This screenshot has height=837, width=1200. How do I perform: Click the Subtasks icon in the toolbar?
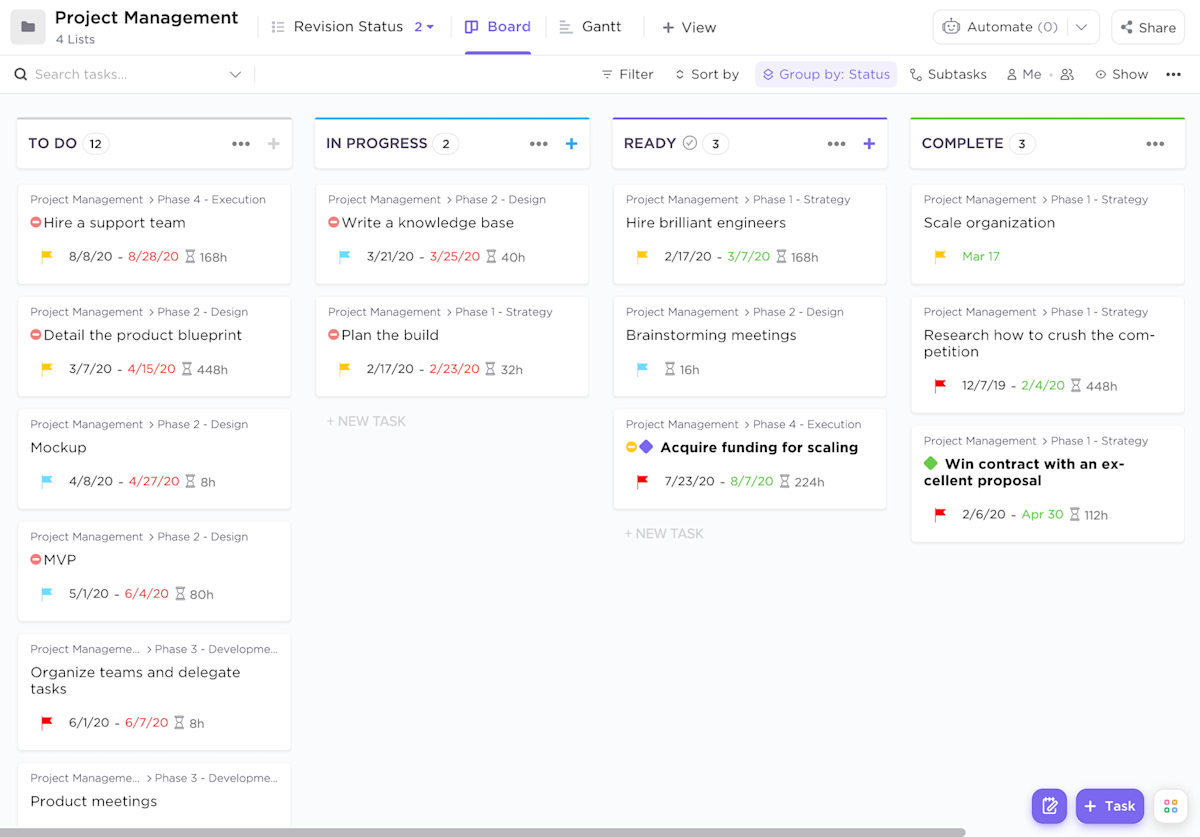(x=913, y=74)
